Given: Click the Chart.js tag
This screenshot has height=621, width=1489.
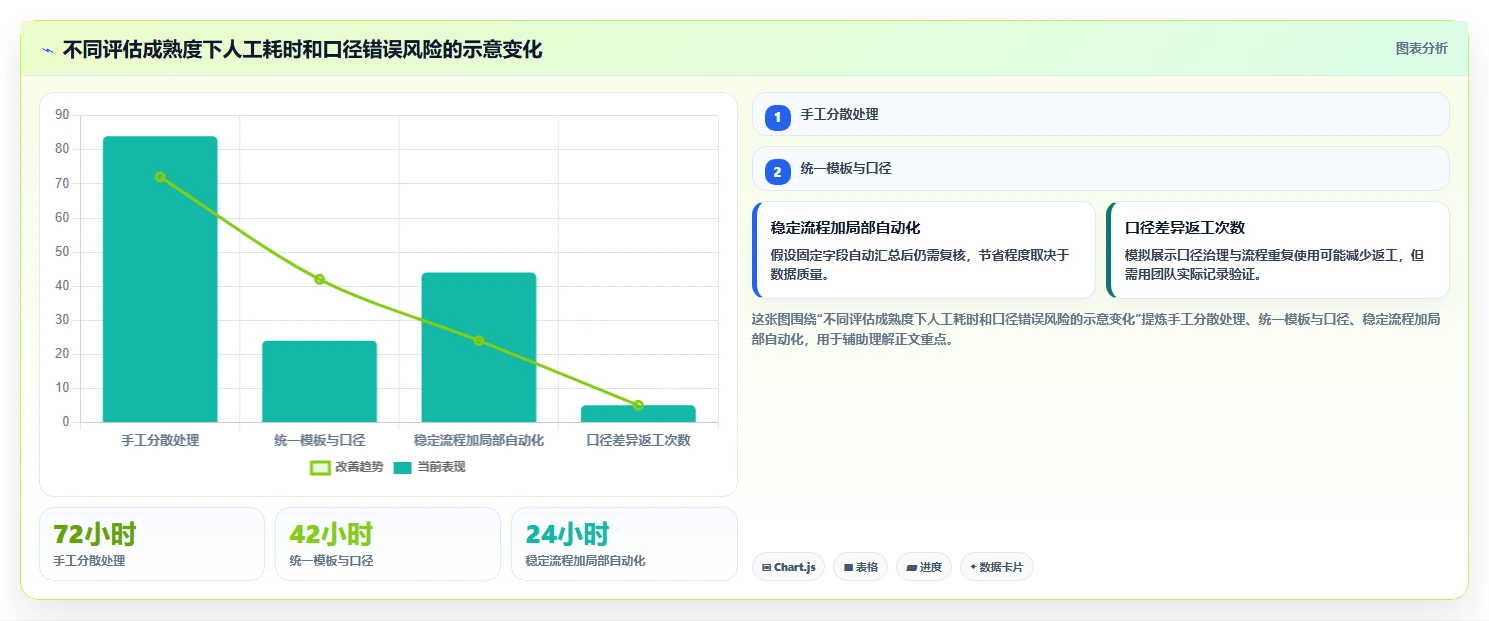Looking at the screenshot, I should tap(788, 567).
